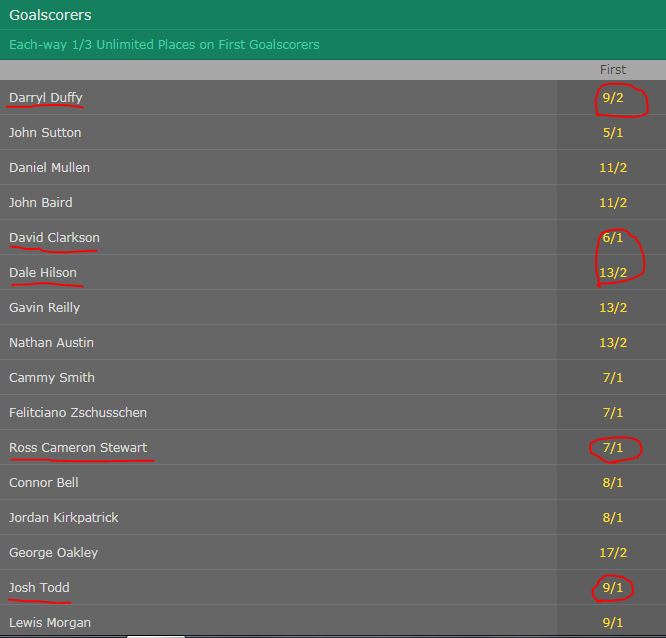Pick George Oakley at 17/2
Screen dimensions: 666x638
click(612, 552)
